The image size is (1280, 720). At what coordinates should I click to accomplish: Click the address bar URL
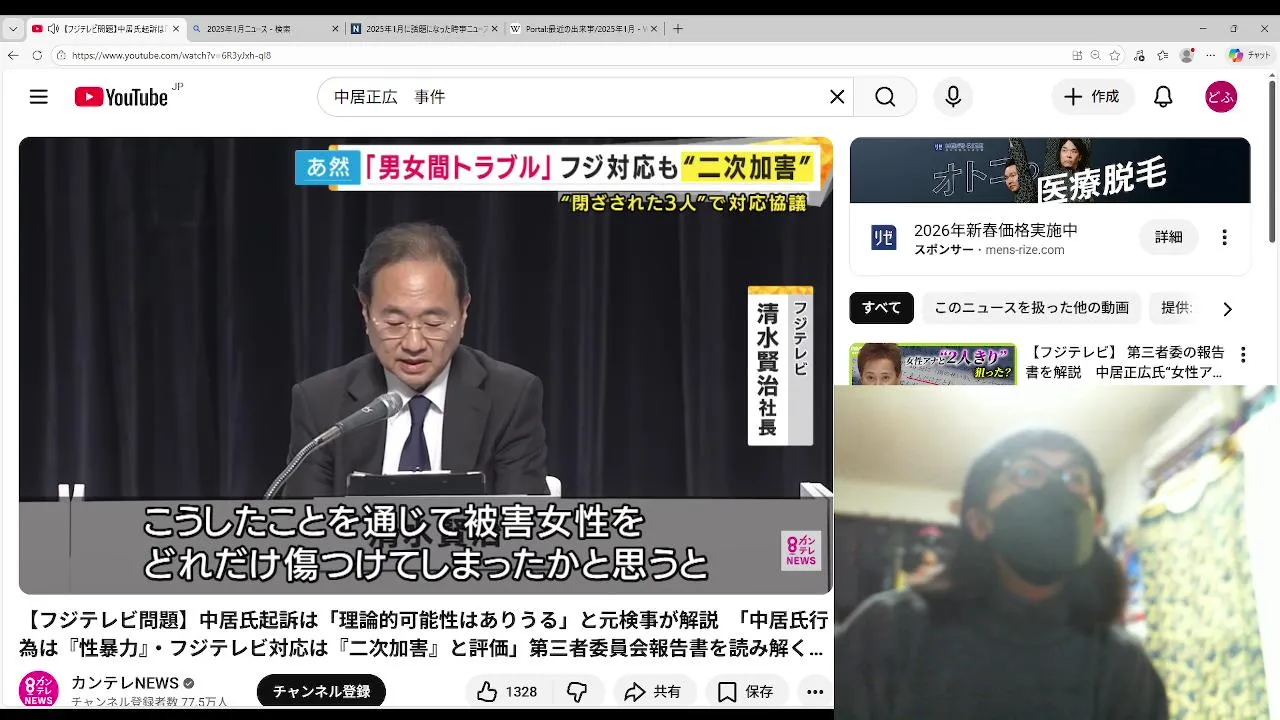click(171, 56)
